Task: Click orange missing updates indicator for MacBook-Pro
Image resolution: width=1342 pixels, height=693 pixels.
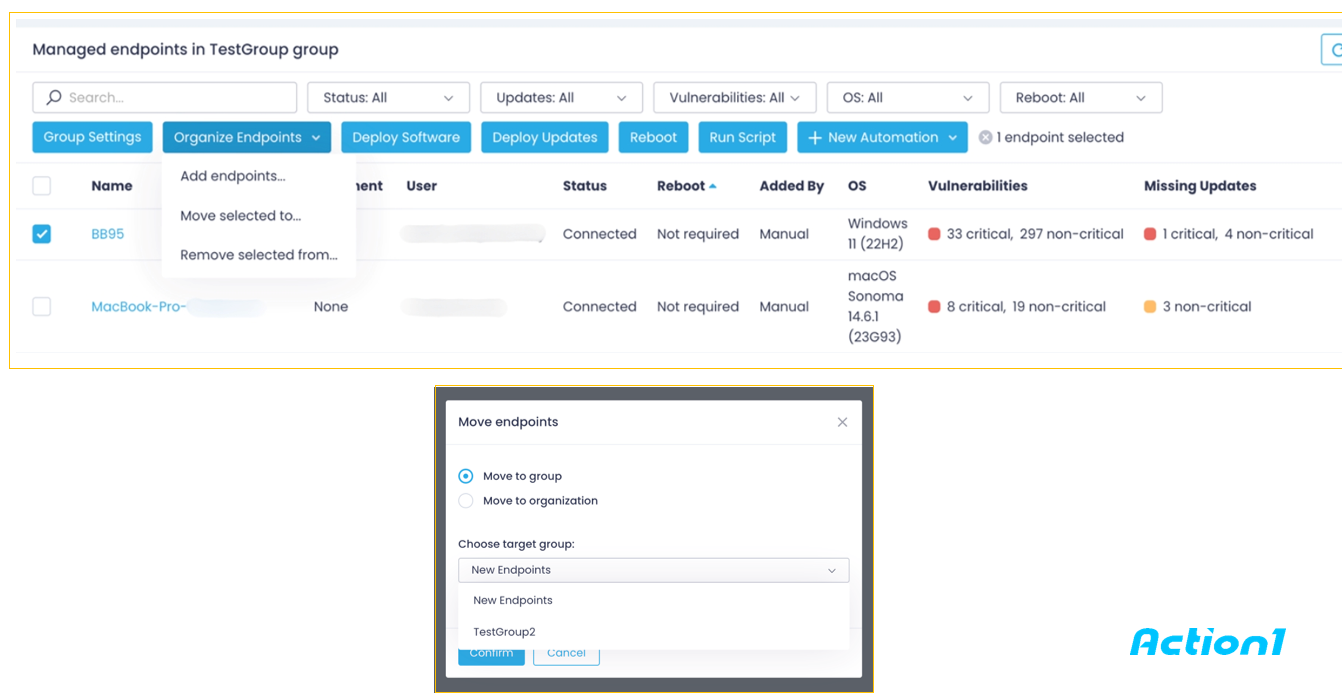Action: tap(1150, 307)
